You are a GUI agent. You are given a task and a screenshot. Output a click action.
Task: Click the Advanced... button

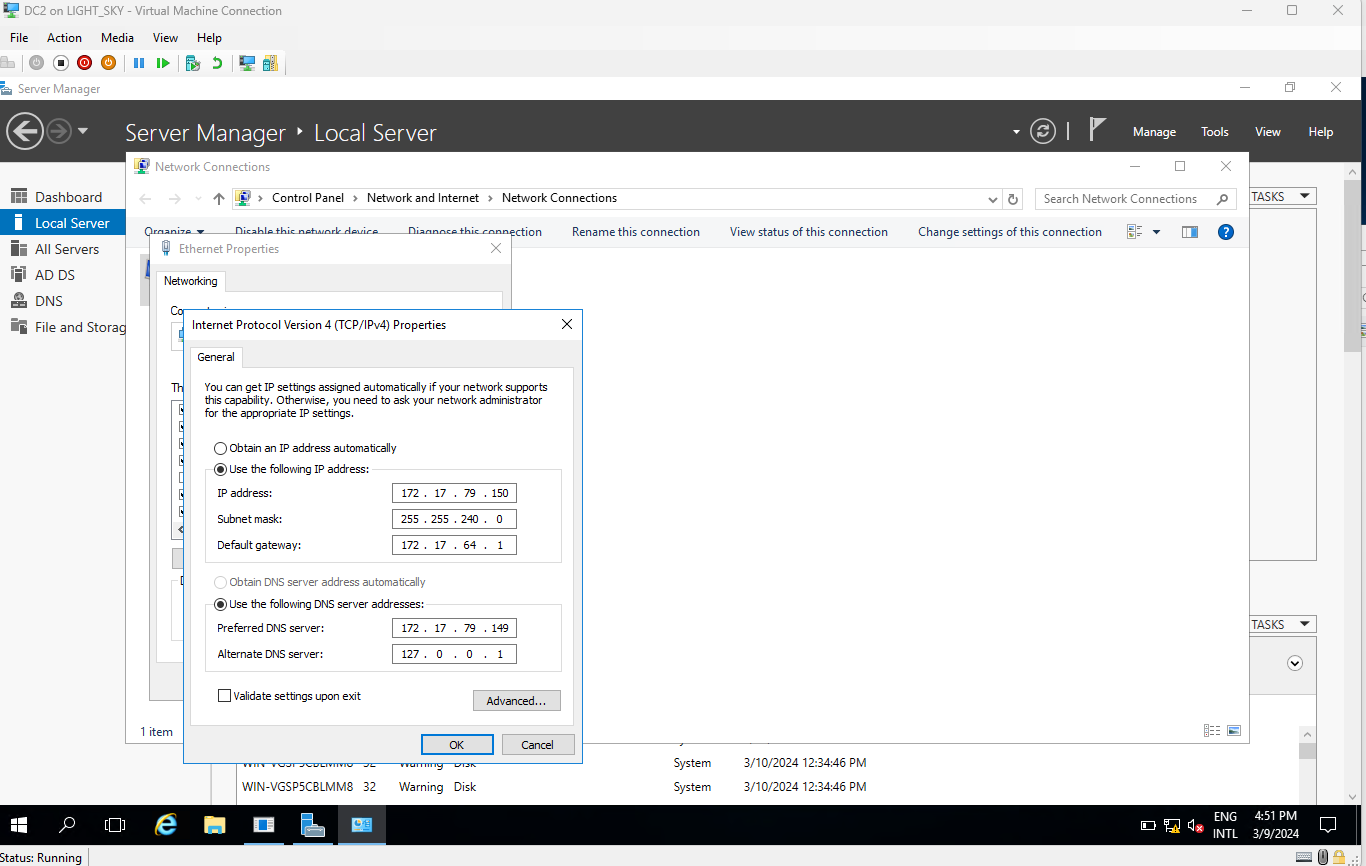click(x=517, y=701)
